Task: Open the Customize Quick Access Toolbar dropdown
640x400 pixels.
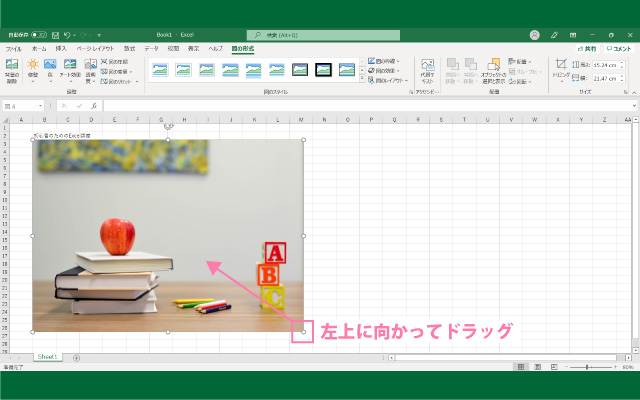Action: tap(99, 35)
